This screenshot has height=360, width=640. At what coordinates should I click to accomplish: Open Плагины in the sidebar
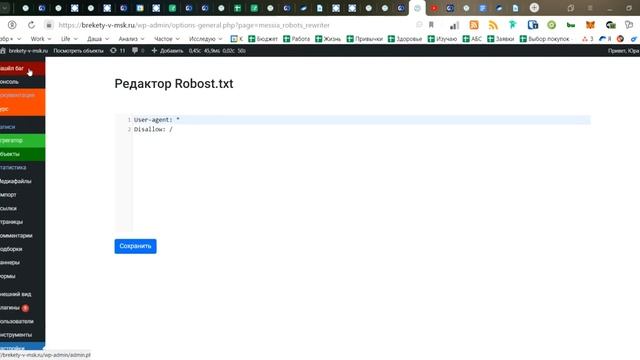coord(22,308)
